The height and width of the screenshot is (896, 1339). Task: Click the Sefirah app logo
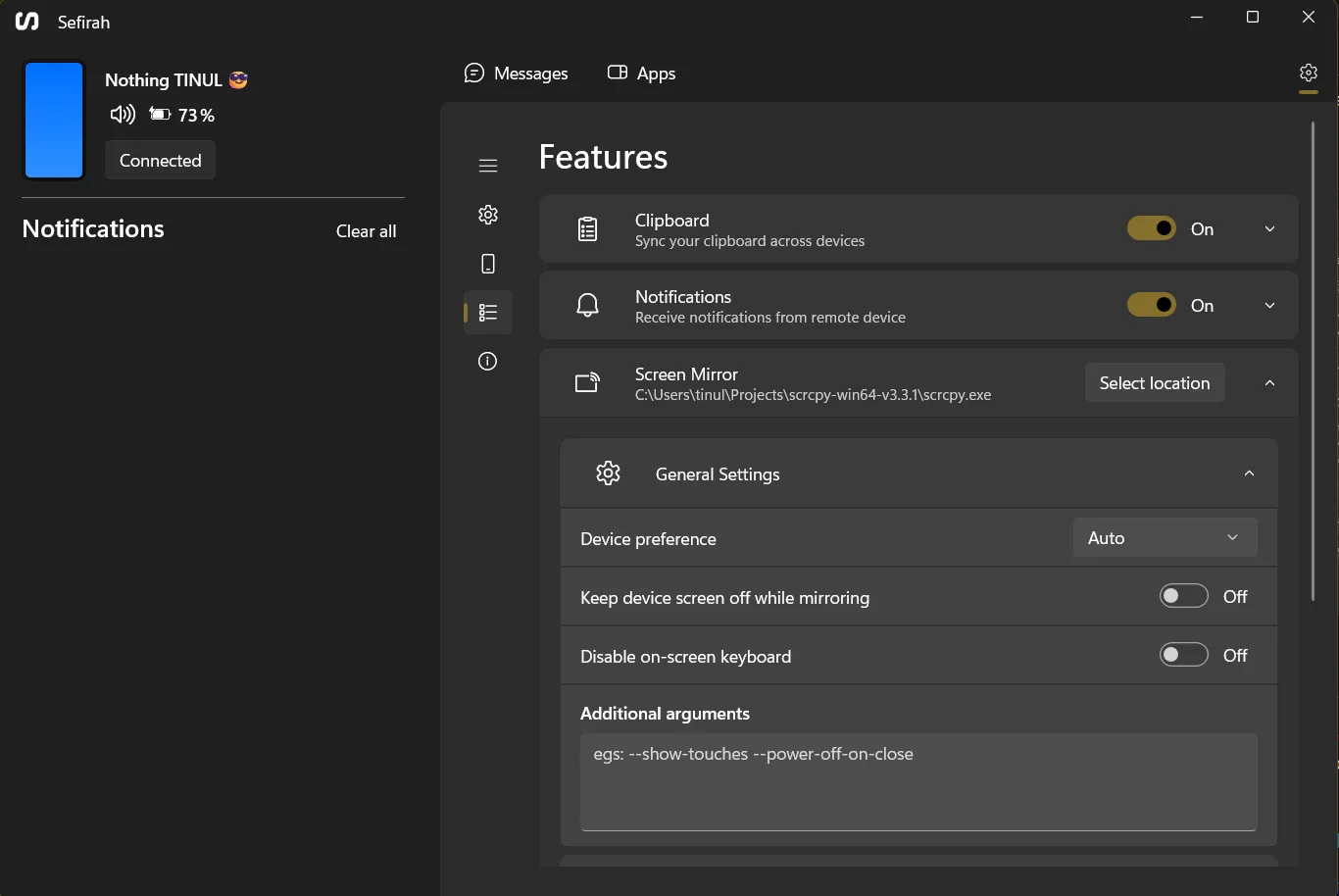pos(27,22)
